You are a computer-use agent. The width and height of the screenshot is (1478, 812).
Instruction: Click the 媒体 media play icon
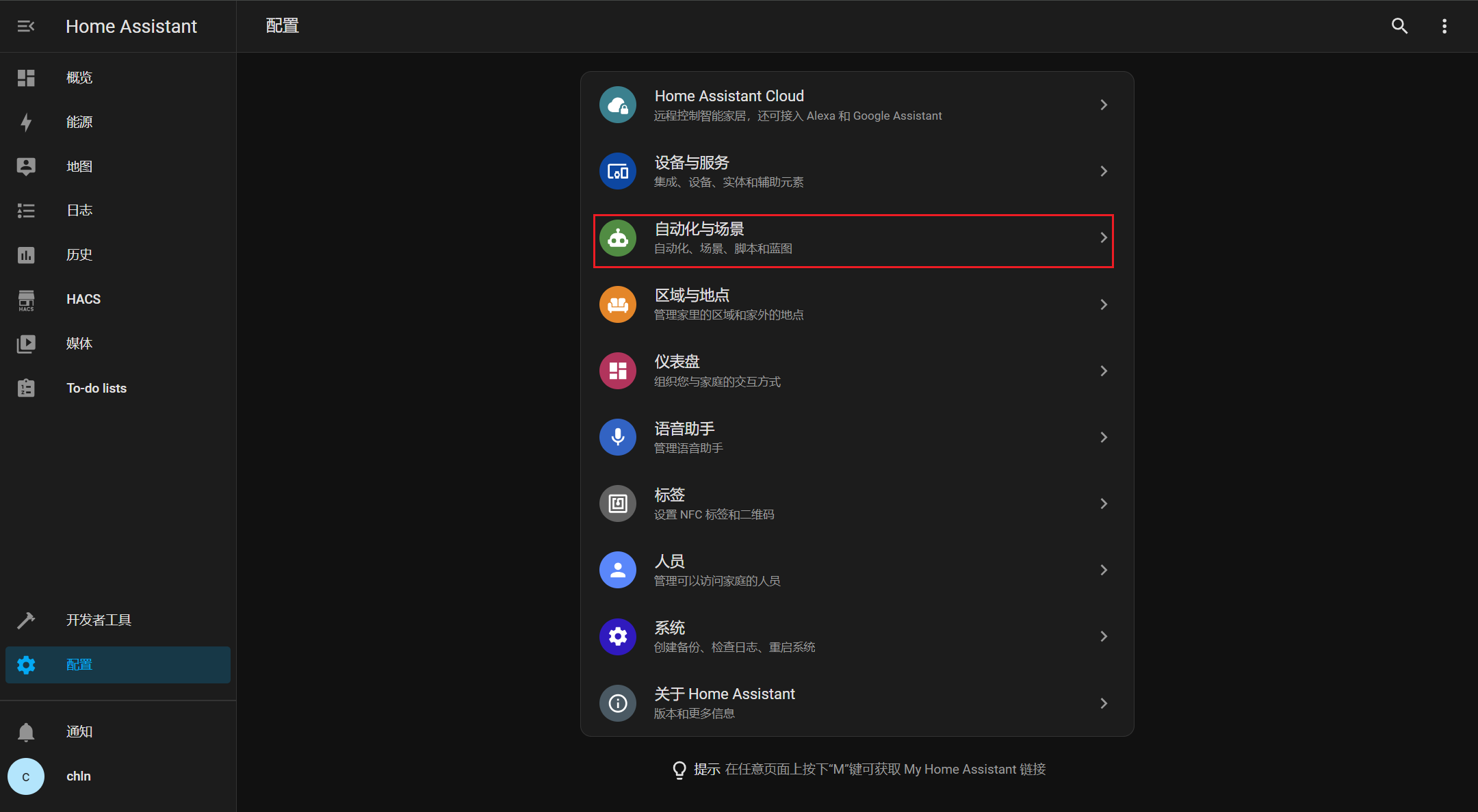[26, 343]
